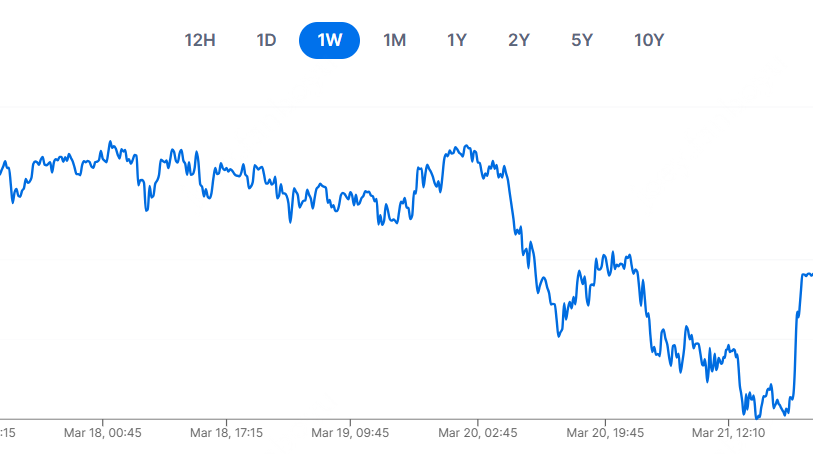Click the "Mar 18, 00:45" axis label
Screen dimensions: 813x454
tap(105, 433)
